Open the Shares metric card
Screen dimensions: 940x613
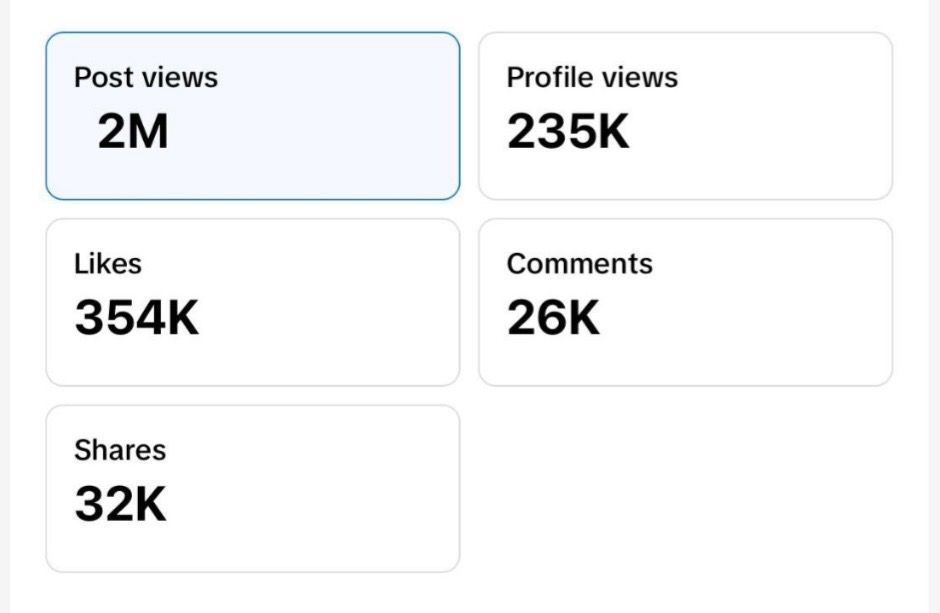252,488
